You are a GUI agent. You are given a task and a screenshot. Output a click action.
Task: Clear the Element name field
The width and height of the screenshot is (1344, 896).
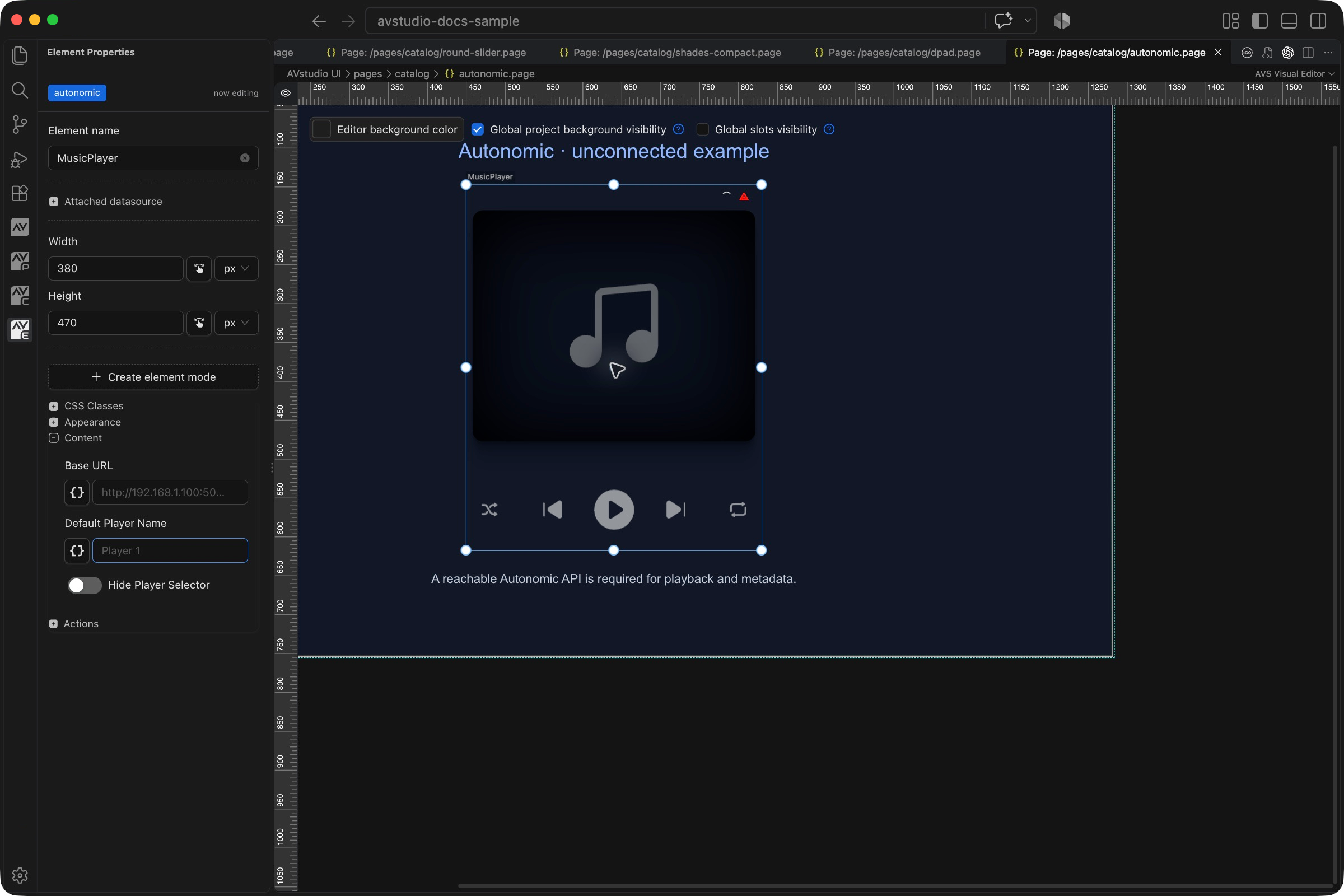tap(245, 158)
